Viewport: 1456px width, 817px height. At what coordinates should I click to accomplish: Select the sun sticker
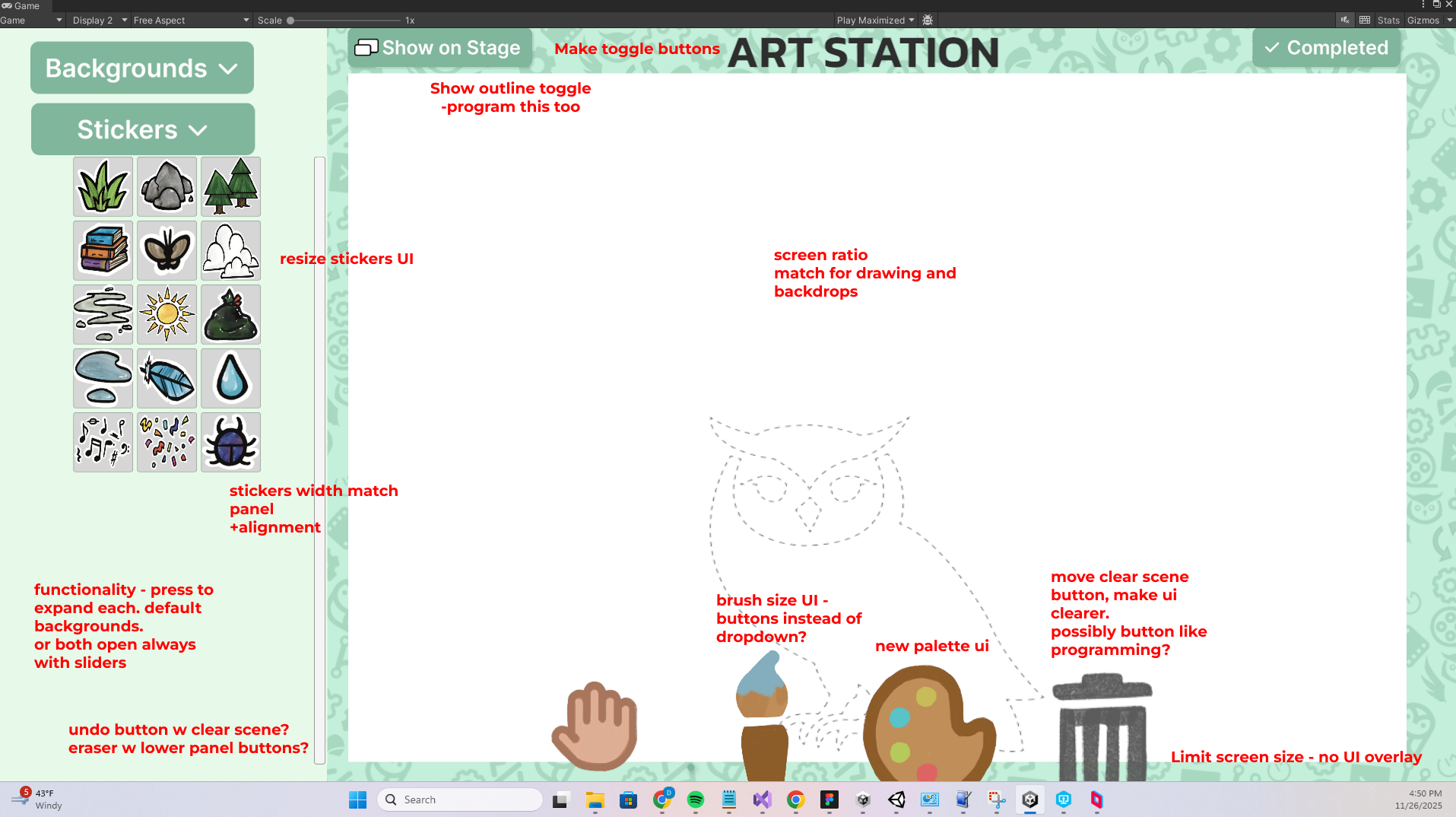167,315
